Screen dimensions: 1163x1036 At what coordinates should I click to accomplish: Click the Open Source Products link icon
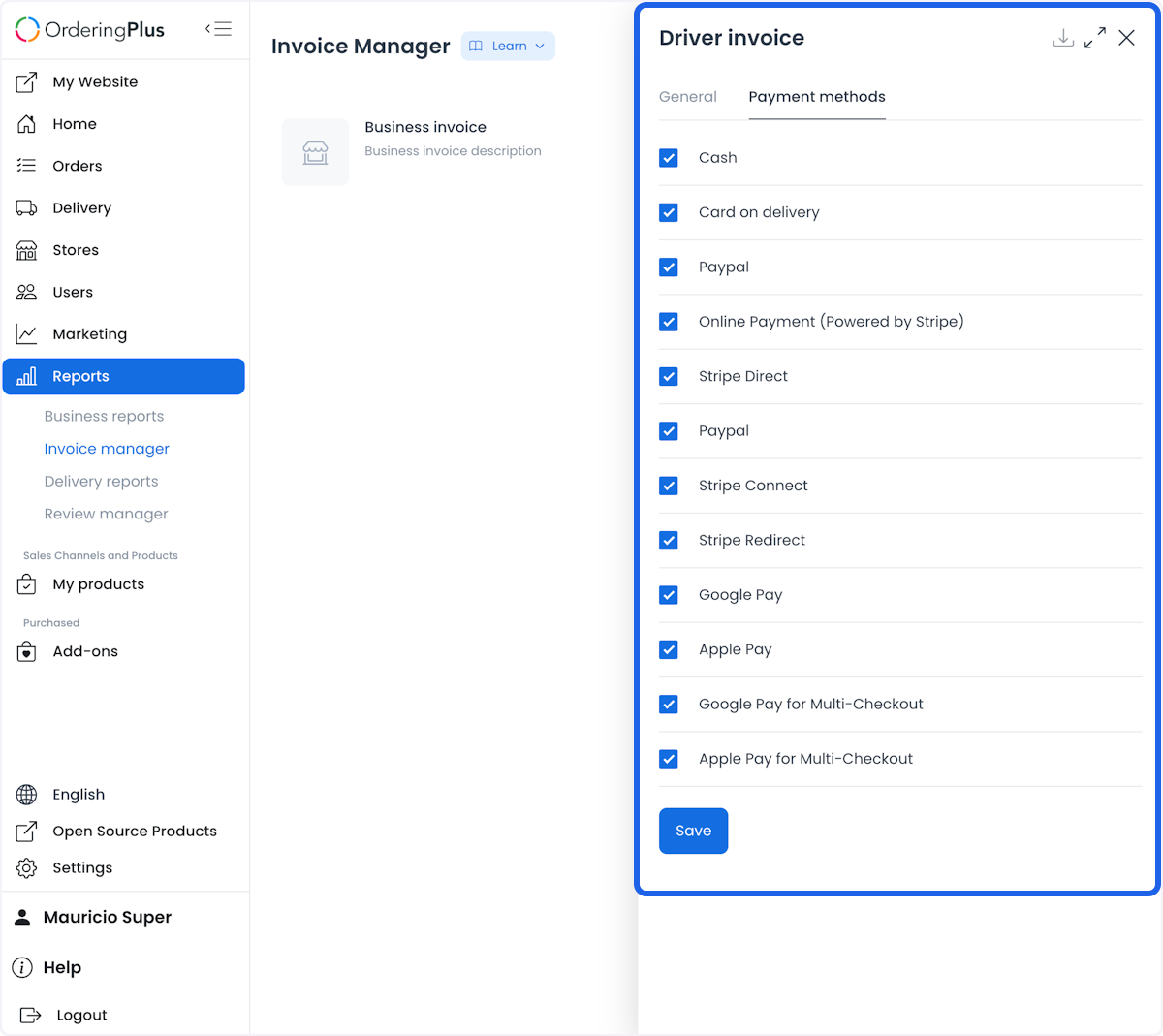pos(27,832)
